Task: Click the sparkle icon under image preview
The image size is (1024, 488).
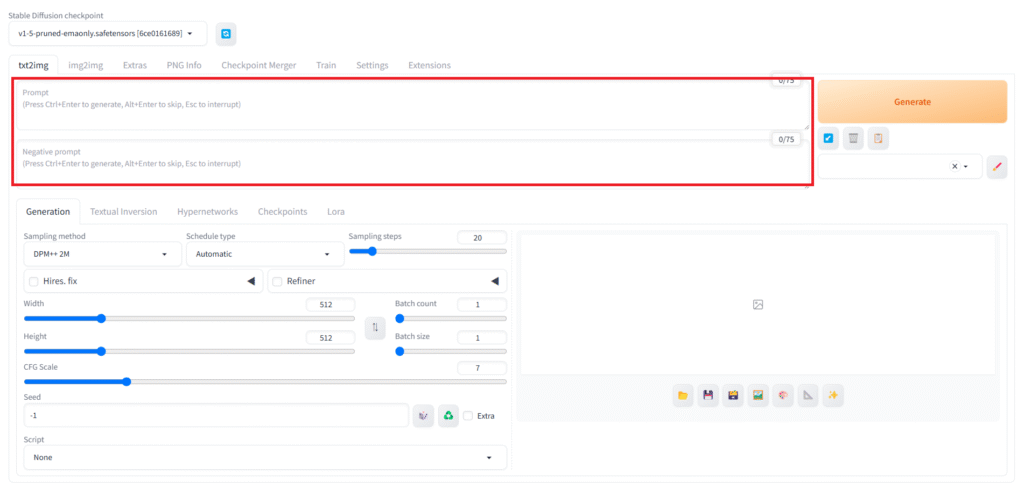Action: pos(832,396)
